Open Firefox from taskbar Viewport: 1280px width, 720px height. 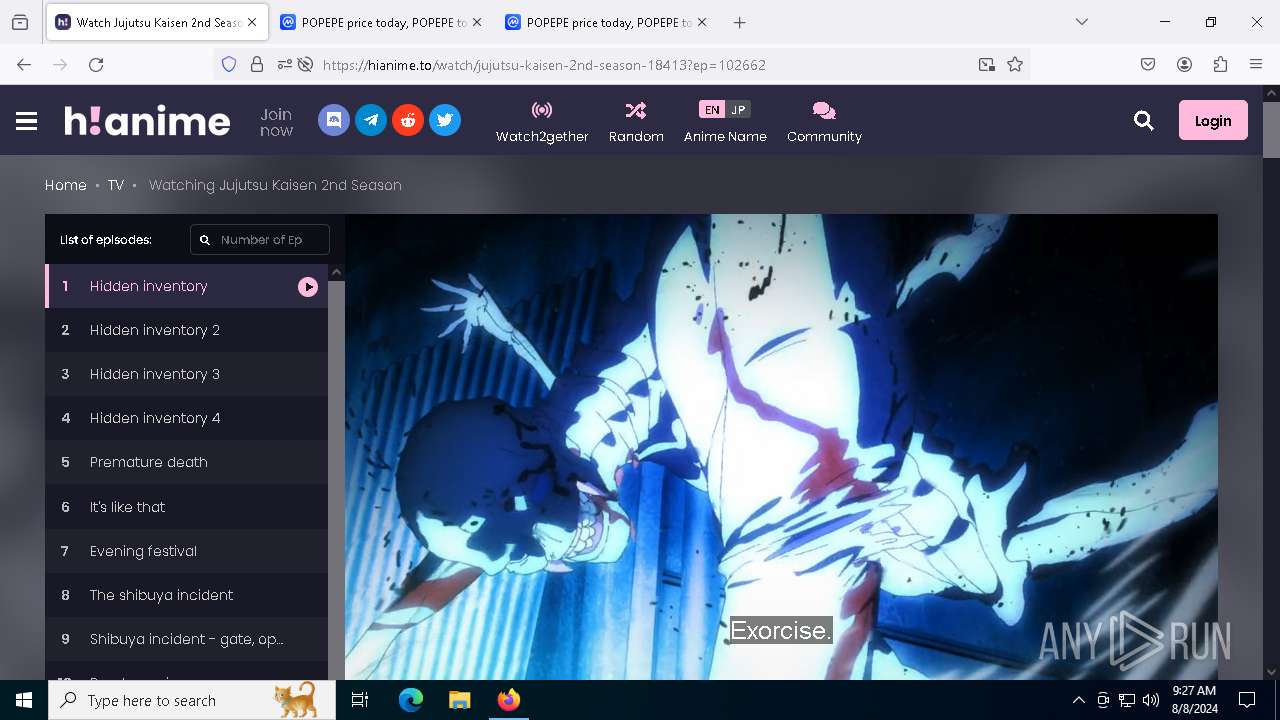(508, 700)
